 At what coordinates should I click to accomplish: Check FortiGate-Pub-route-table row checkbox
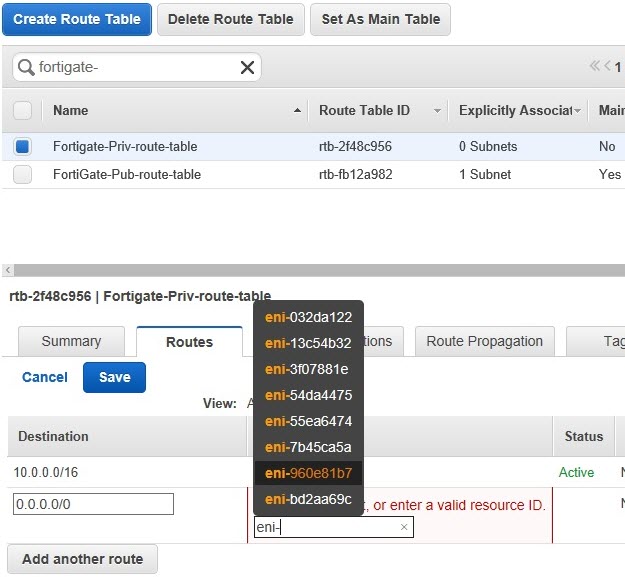coord(22,174)
